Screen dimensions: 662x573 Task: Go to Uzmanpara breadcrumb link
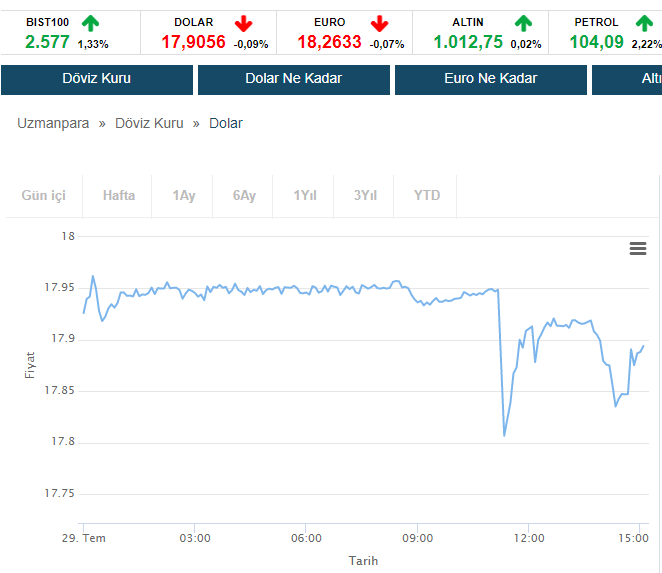point(53,123)
